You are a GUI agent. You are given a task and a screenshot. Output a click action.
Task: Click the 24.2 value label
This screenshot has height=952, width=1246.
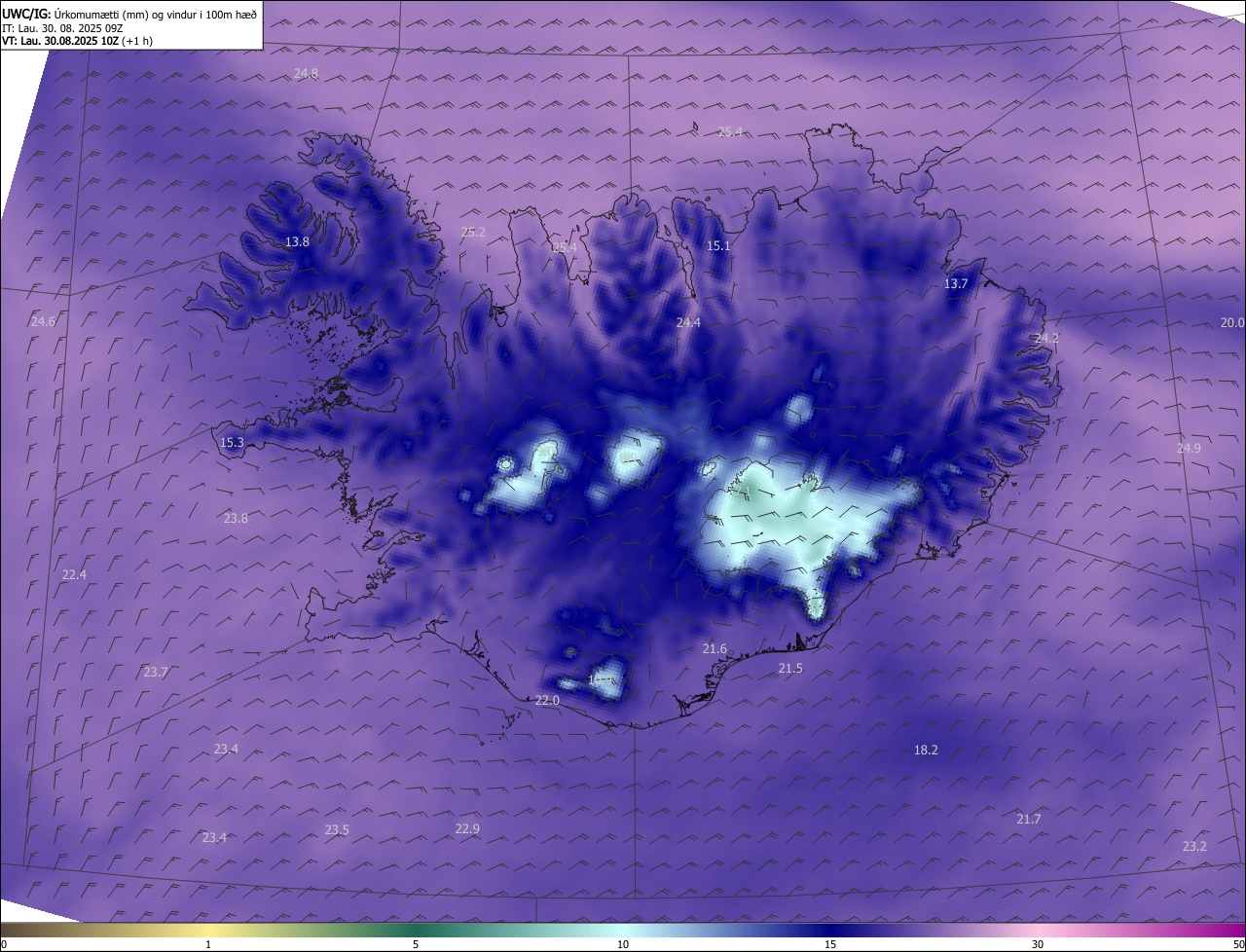click(1046, 339)
